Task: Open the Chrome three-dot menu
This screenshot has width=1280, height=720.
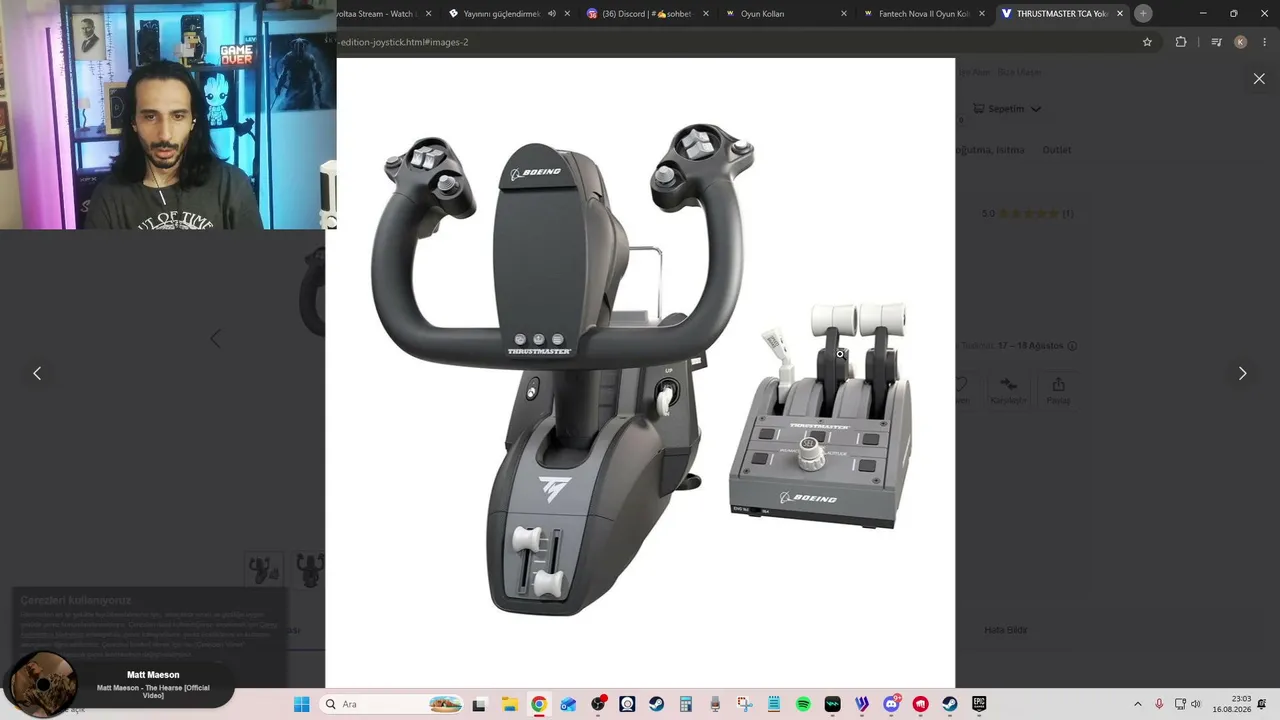Action: 1265,42
